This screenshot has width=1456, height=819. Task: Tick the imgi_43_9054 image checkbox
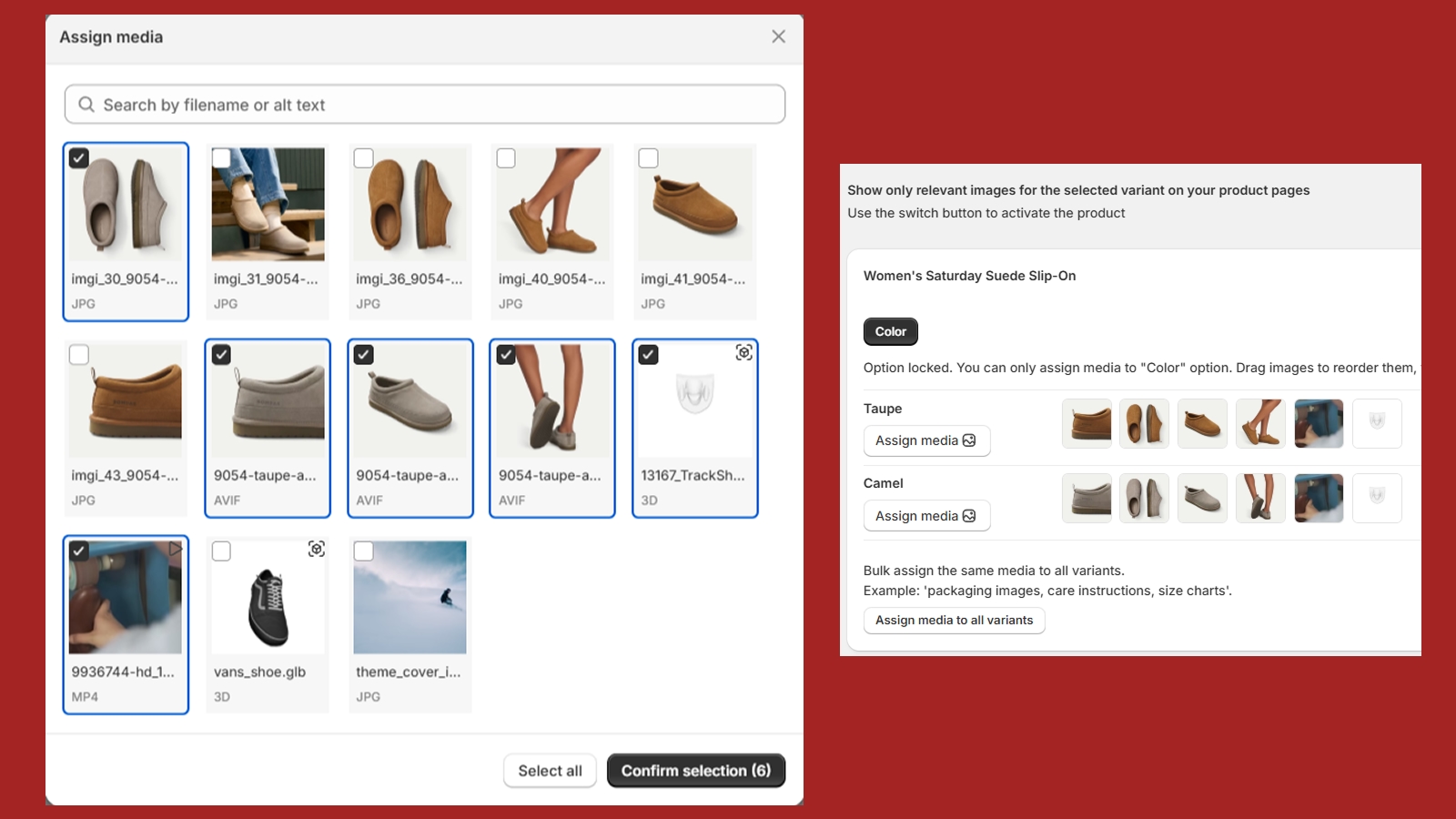(x=79, y=355)
